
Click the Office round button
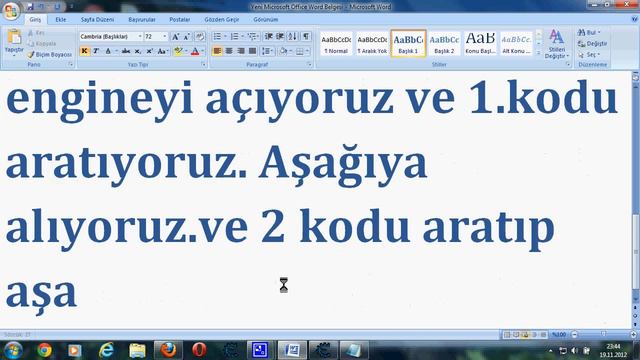coord(11,10)
